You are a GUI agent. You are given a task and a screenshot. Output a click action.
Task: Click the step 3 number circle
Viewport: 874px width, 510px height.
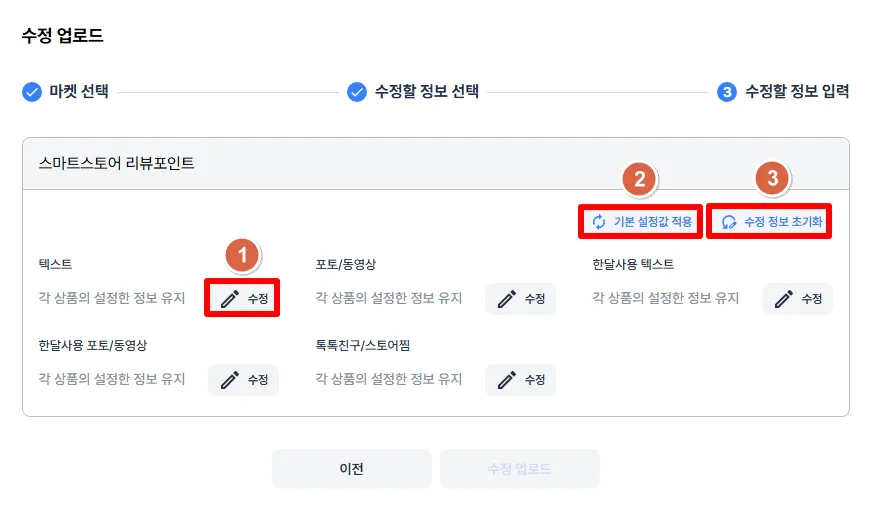pyautogui.click(x=727, y=92)
